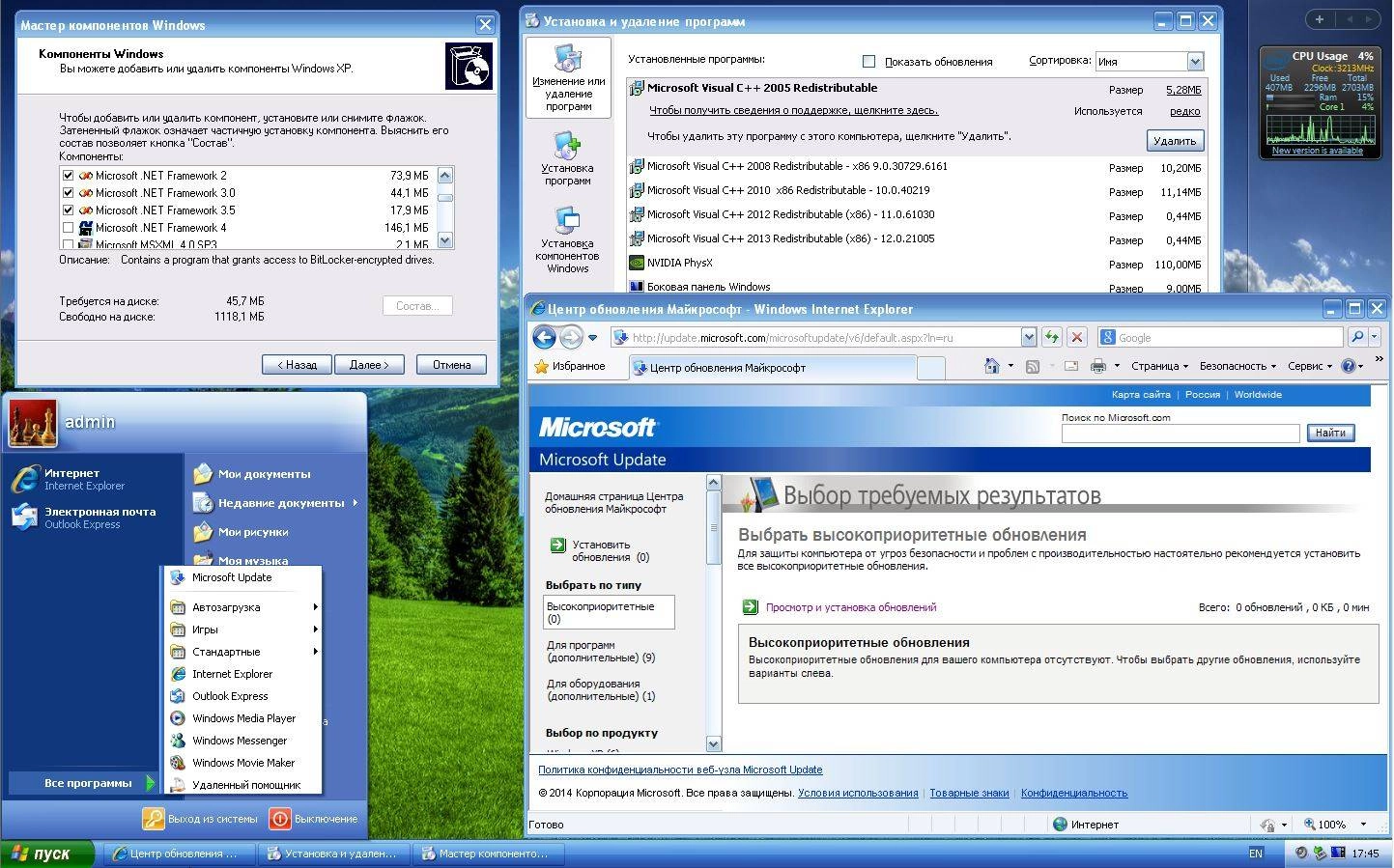Click 'Отмена' in components wizard
Image resolution: width=1394 pixels, height=868 pixels.
451,365
